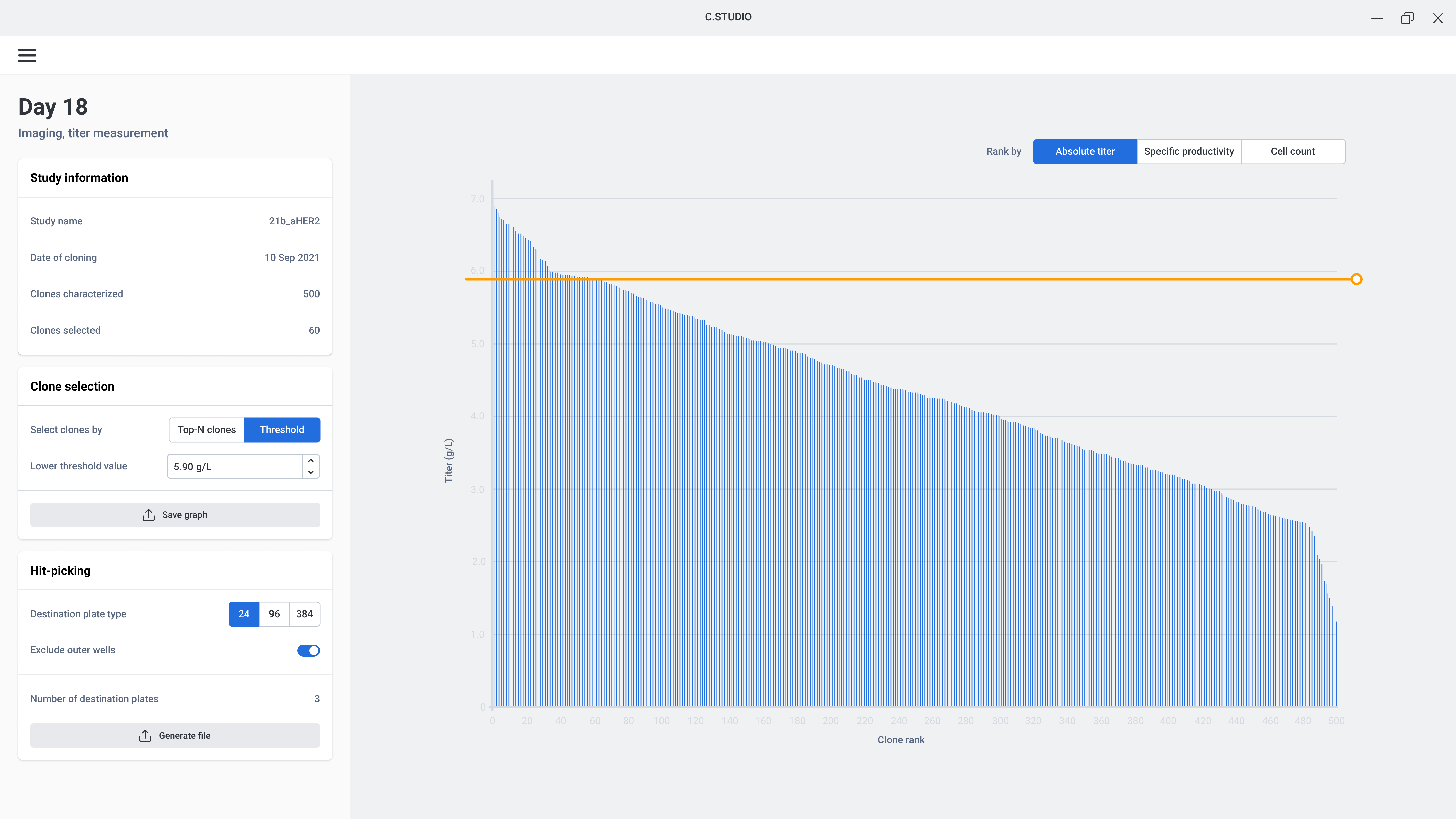Click the Generate file button
The width and height of the screenshot is (1456, 819).
[x=175, y=735]
